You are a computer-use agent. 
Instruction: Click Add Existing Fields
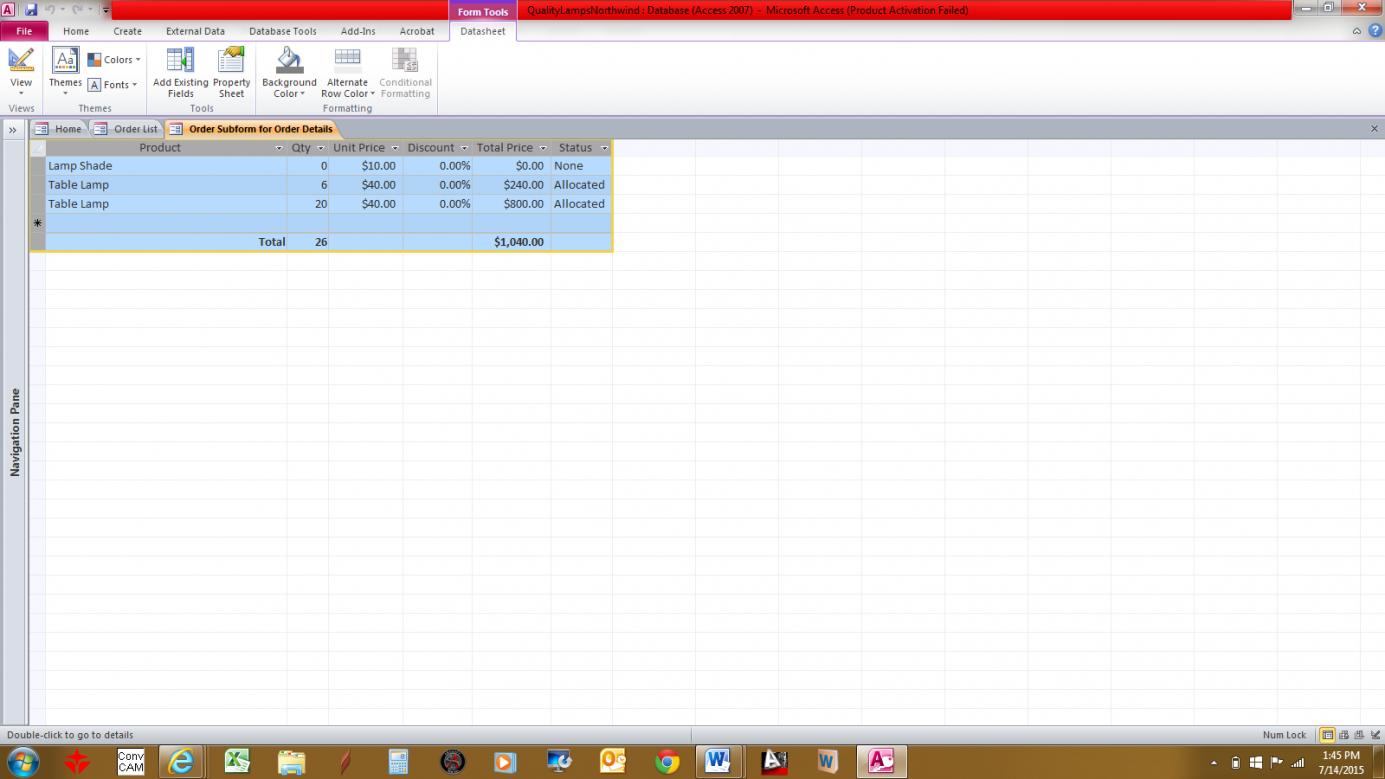click(181, 73)
